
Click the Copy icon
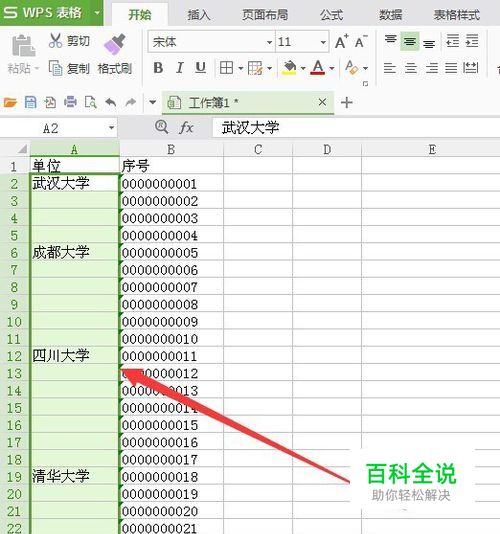pyautogui.click(x=56, y=68)
